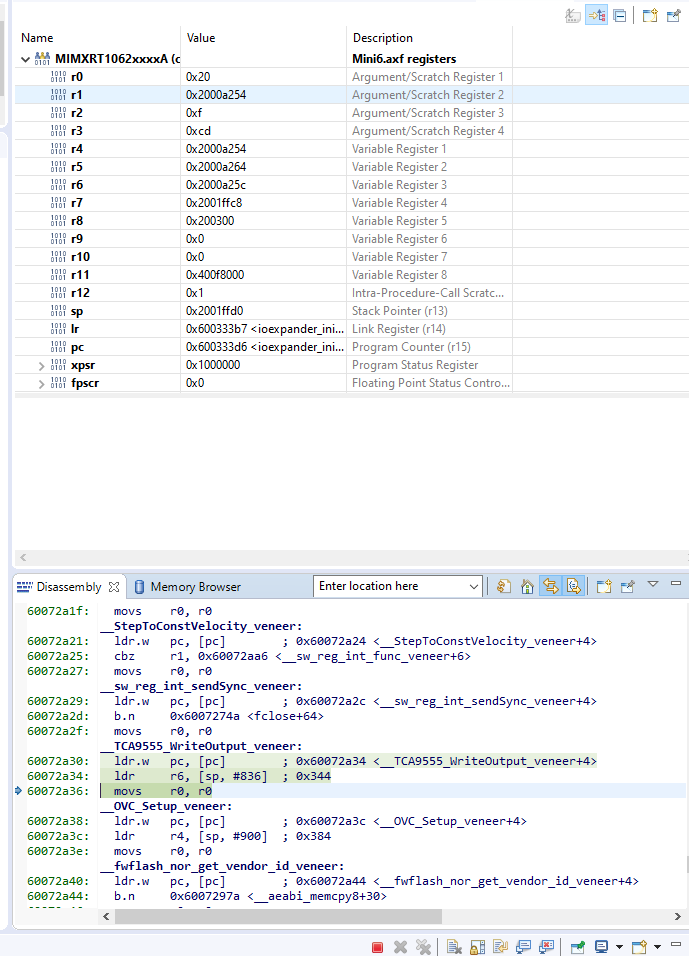Collapse the MIMXRT1062xxxxA register group
Image resolution: width=689 pixels, height=956 pixels.
[25, 59]
